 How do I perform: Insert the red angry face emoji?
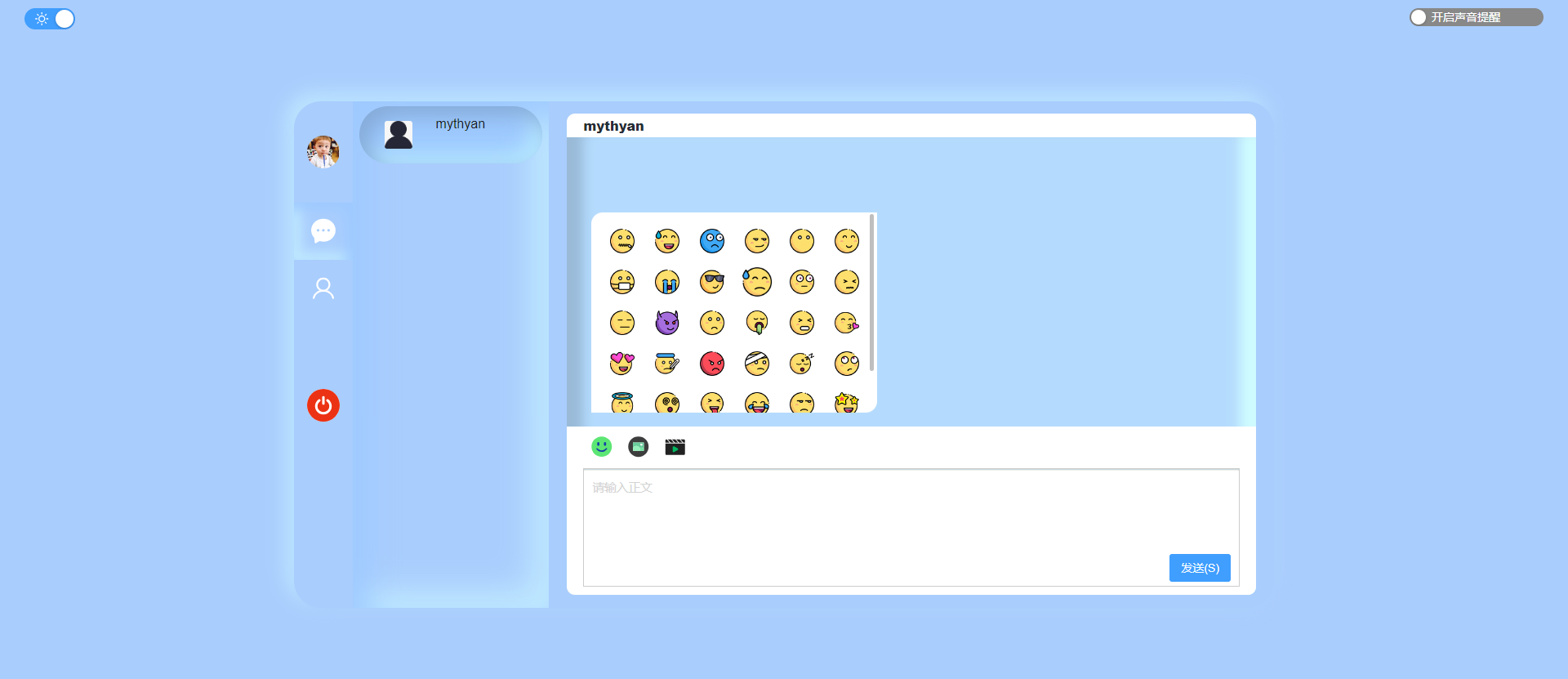(712, 364)
